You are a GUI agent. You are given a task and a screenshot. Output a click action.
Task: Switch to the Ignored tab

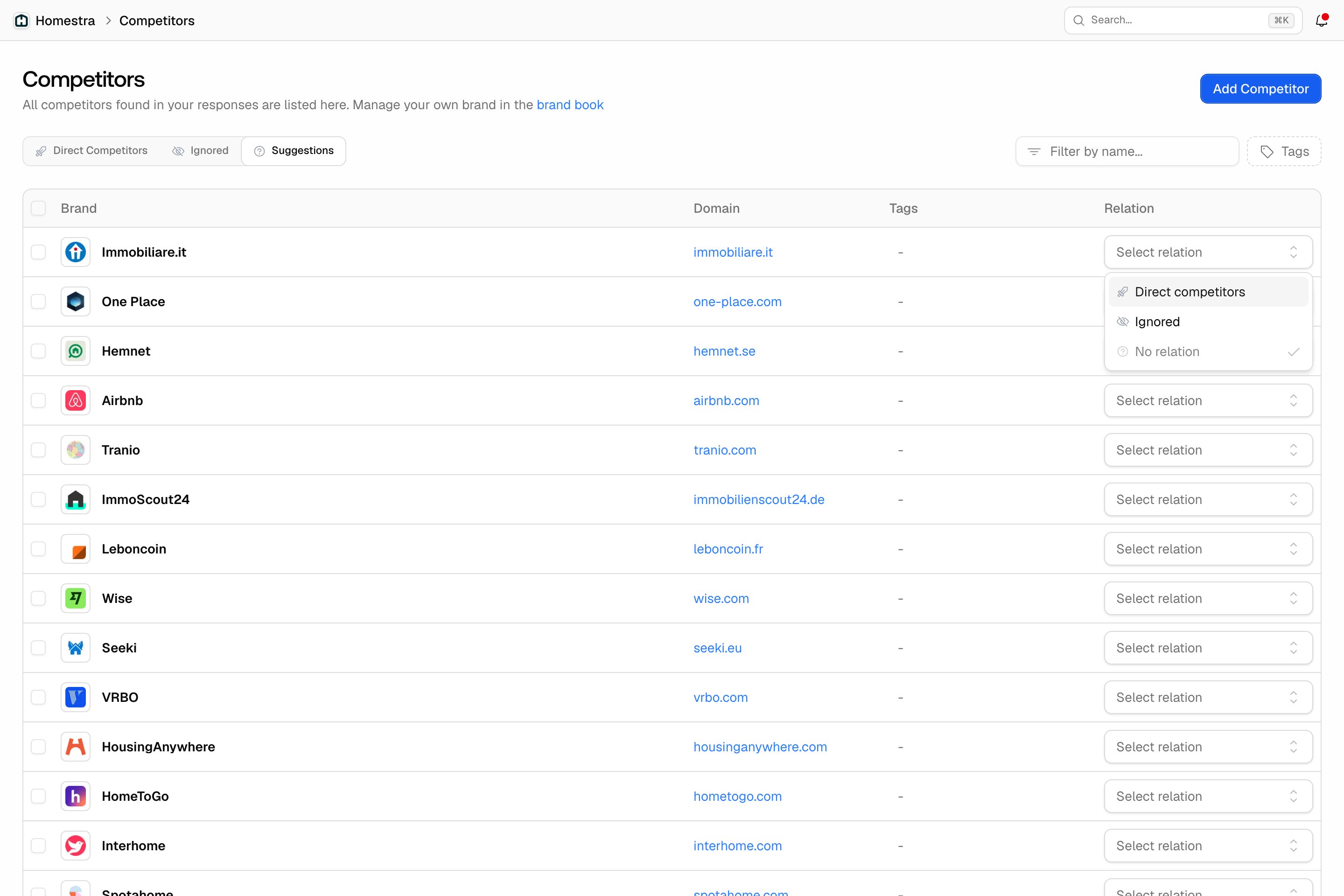[201, 151]
